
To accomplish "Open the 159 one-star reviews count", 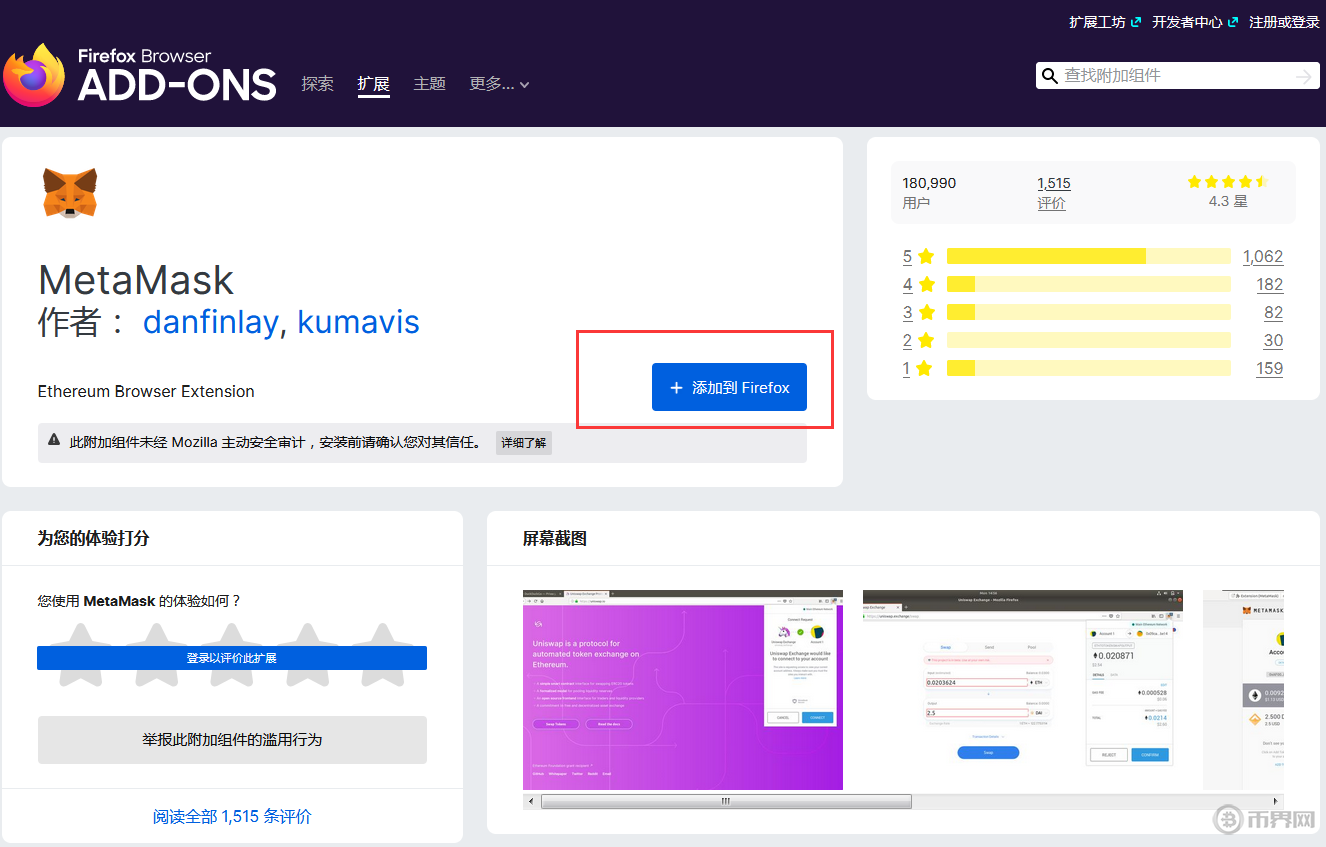I will pyautogui.click(x=1270, y=369).
